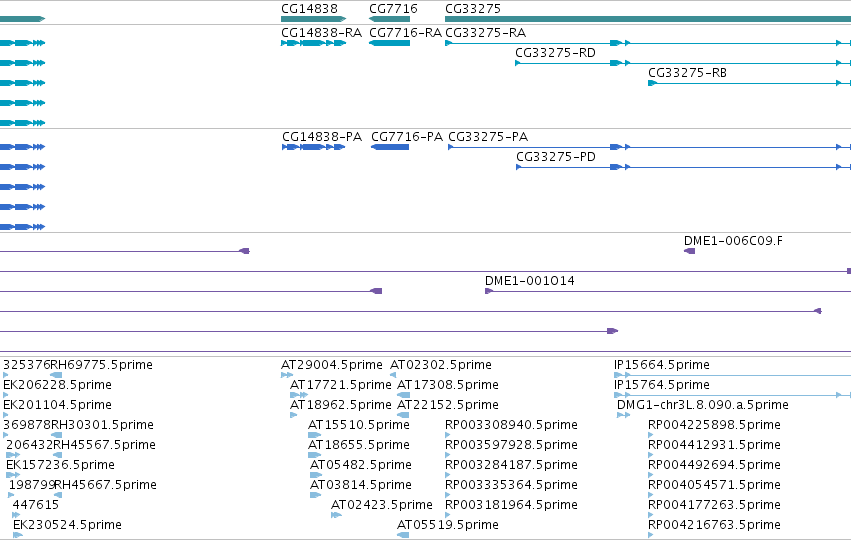Screen dimensions: 851x540
Task: Select the CG7716 gene bar
Action: click(x=389, y=19)
